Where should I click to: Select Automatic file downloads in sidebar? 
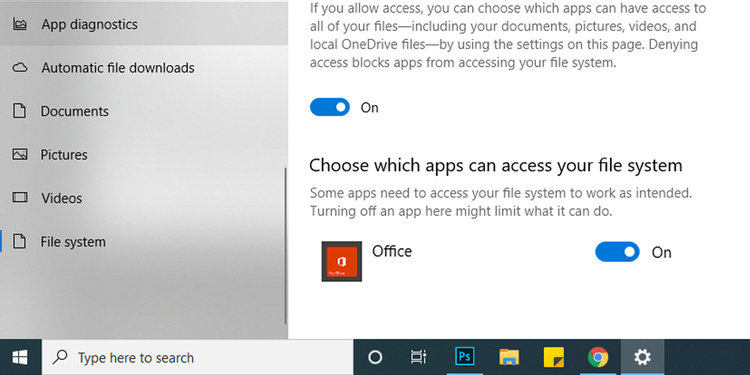click(x=143, y=68)
